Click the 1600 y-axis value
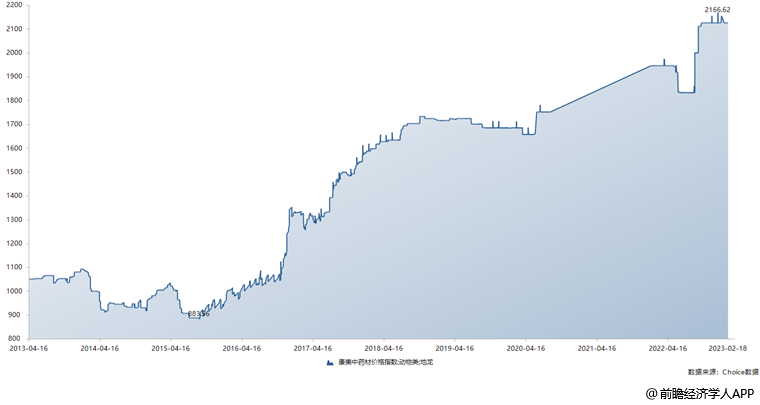Screen dimensions: 760x405 click(15, 148)
